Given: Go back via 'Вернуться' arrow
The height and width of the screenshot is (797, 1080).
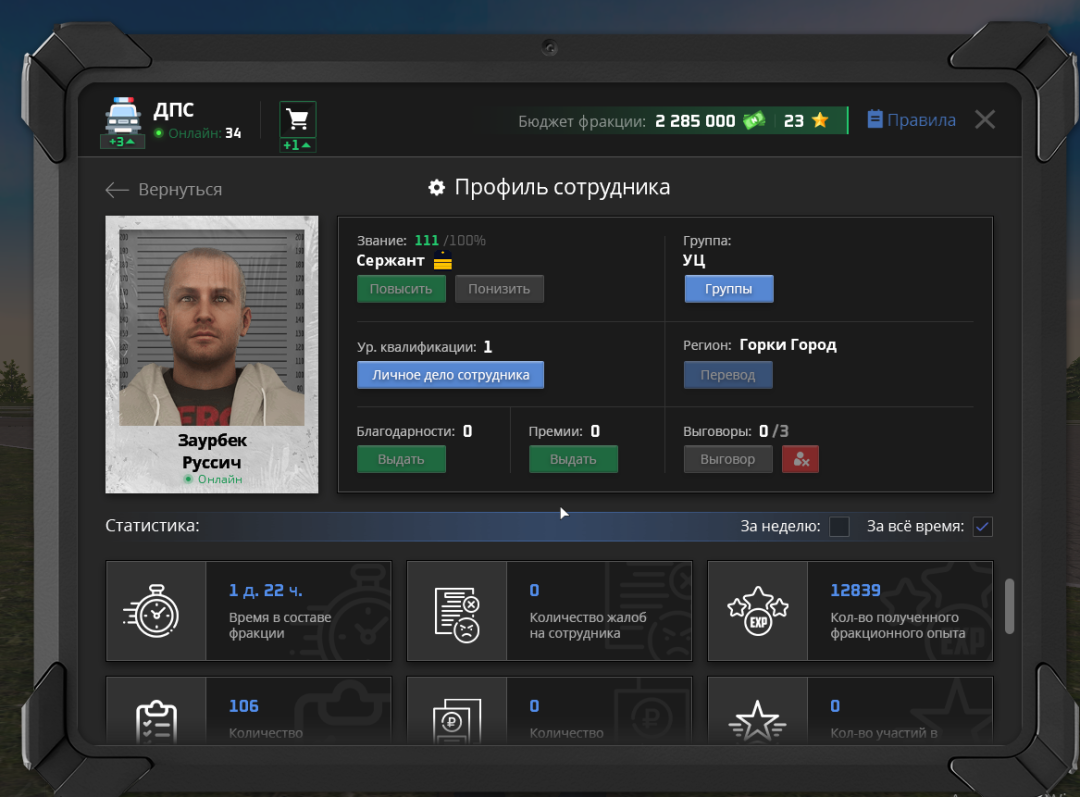Looking at the screenshot, I should tap(164, 190).
